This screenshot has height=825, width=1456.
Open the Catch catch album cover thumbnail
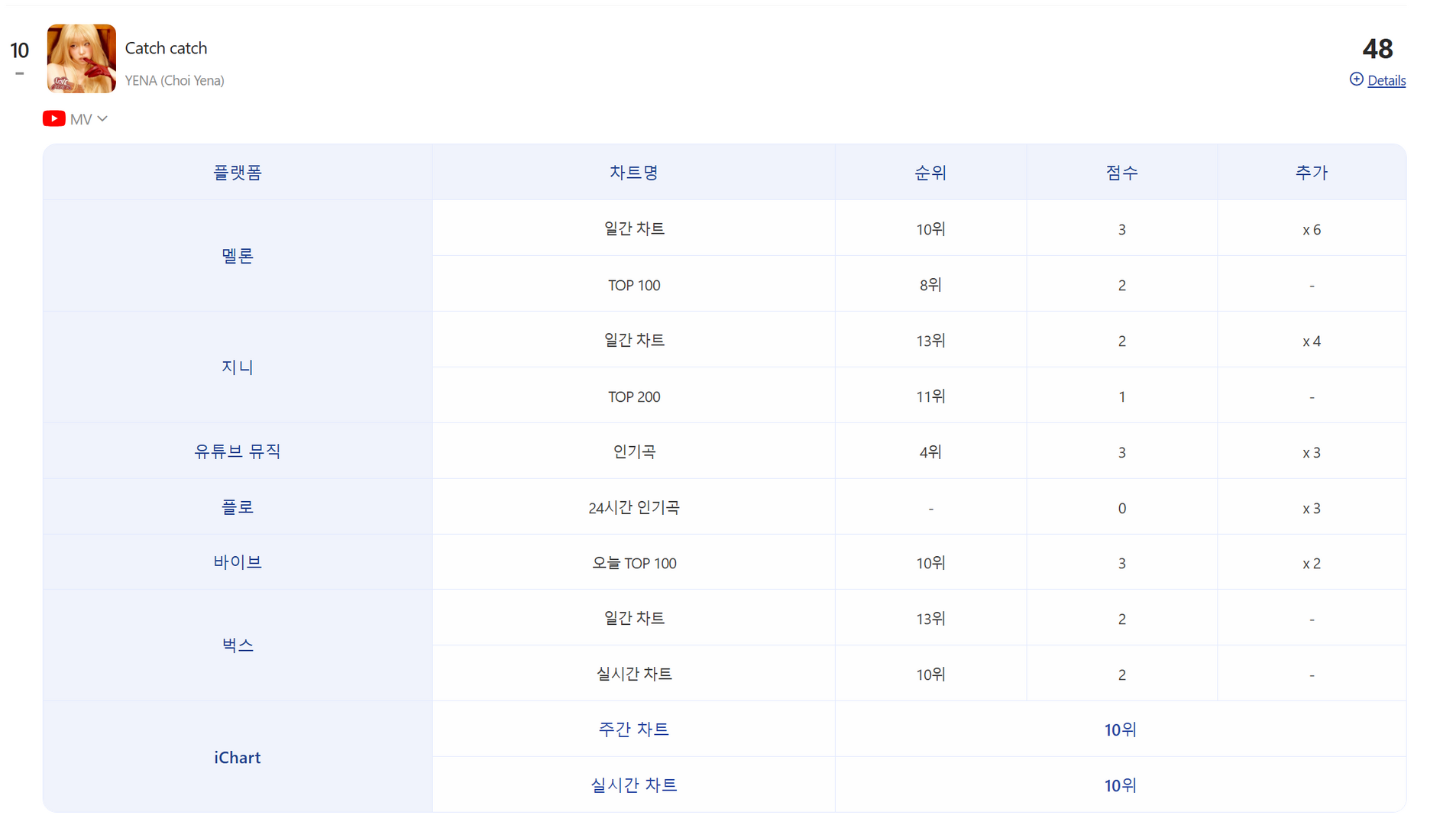[x=82, y=59]
